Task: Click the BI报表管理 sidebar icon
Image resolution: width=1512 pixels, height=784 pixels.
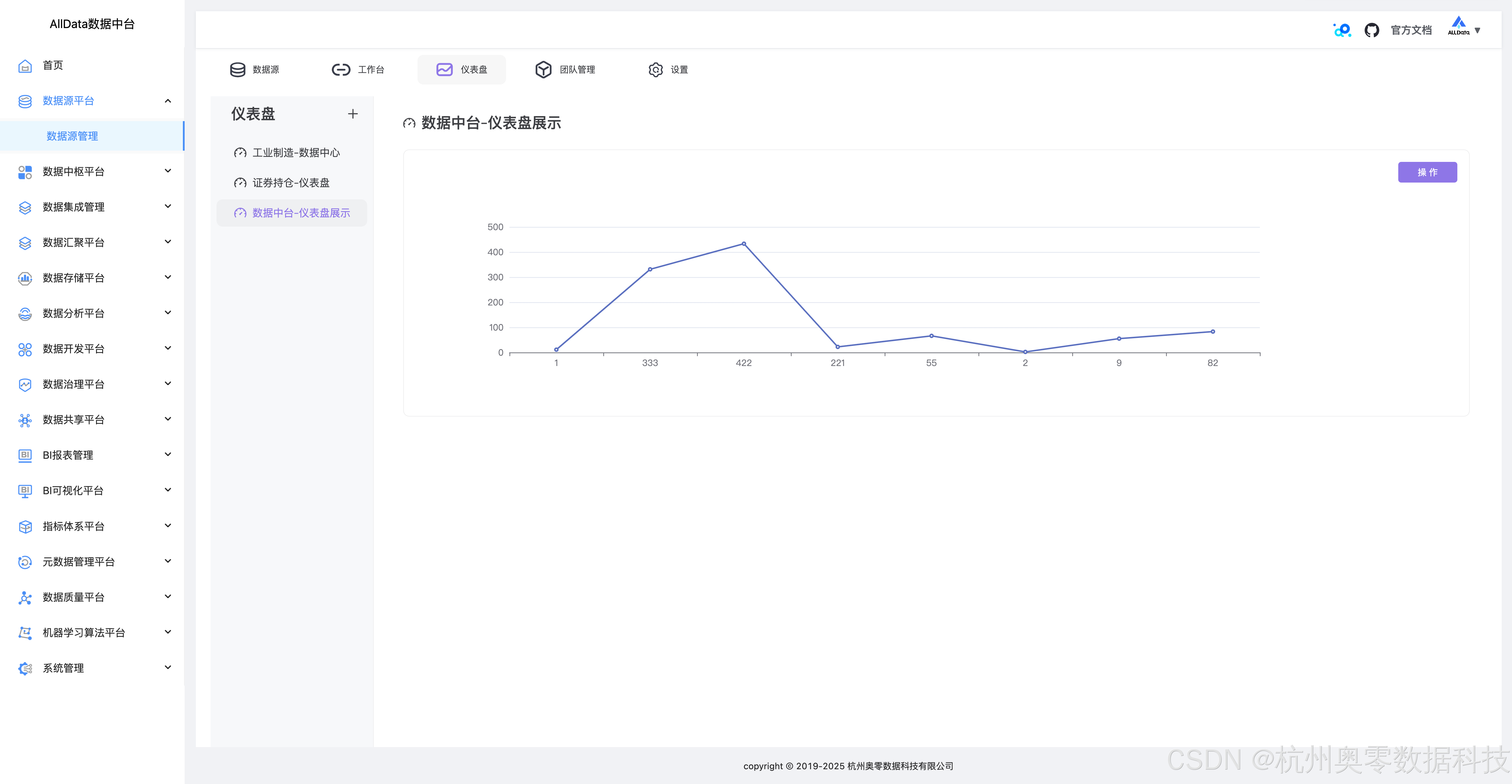Action: (25, 456)
